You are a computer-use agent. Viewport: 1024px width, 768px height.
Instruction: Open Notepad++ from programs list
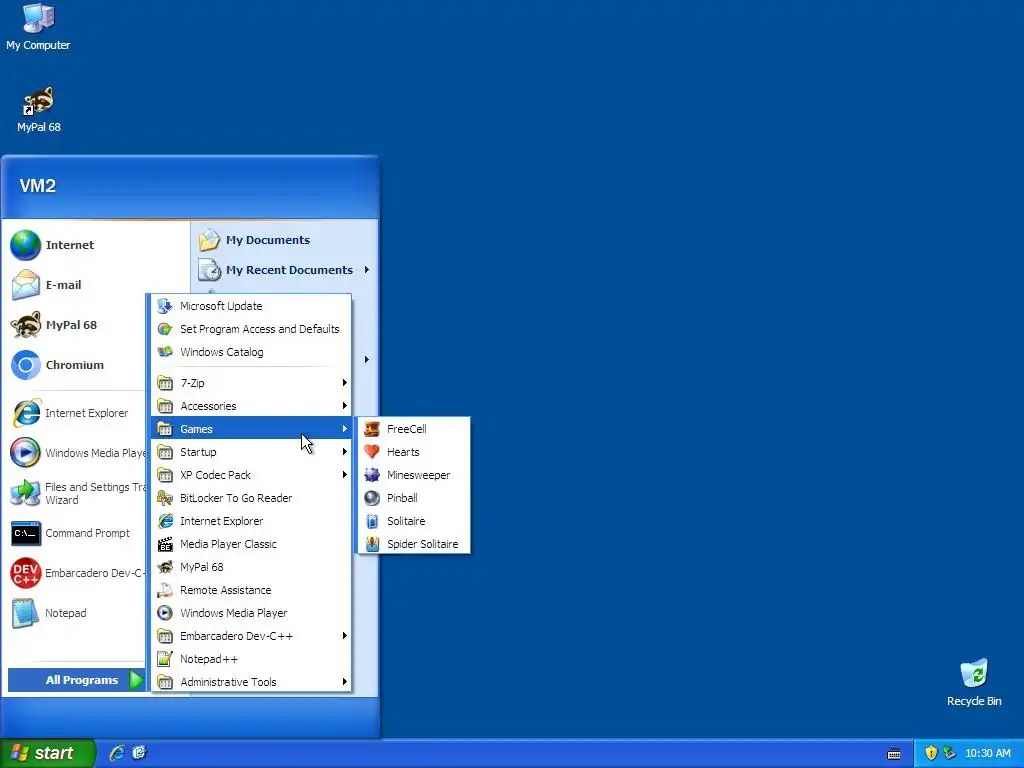coord(251,659)
